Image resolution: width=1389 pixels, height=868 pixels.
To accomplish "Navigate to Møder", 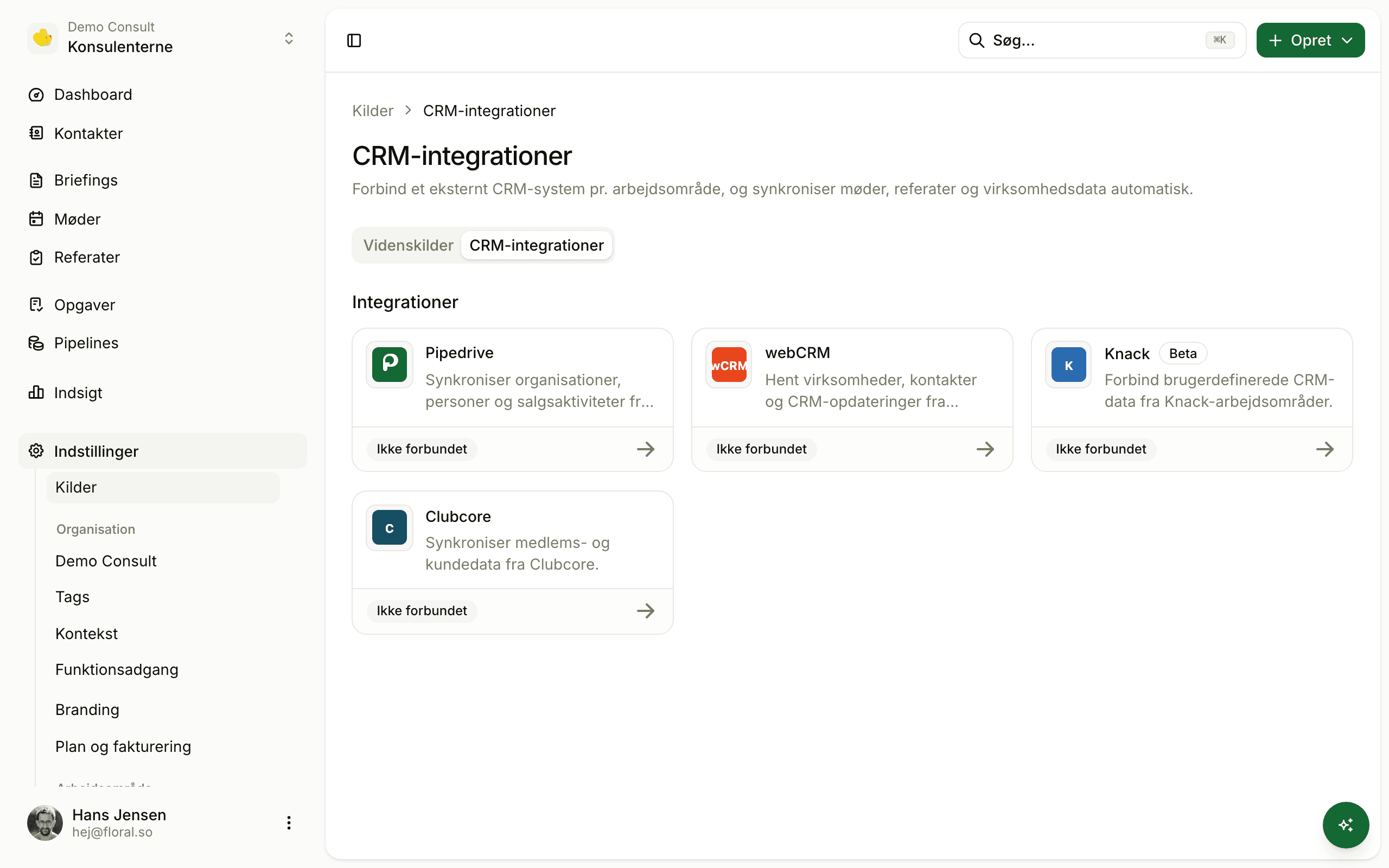I will 162,219.
